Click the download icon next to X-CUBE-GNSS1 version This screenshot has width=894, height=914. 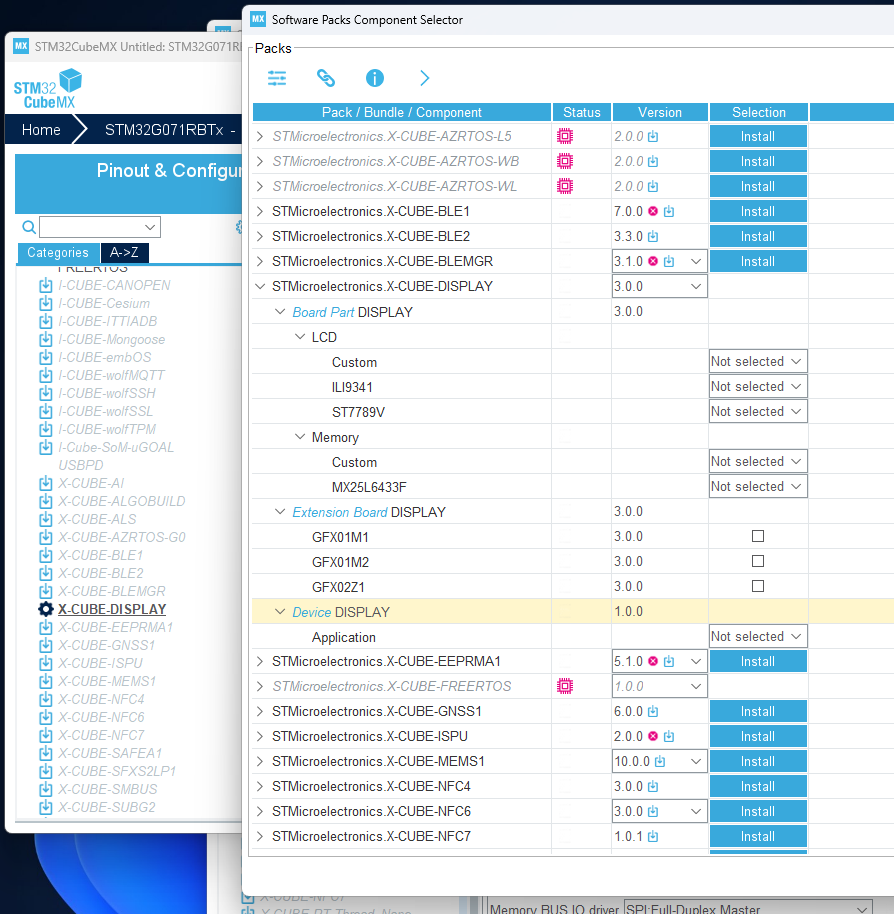pyautogui.click(x=653, y=712)
